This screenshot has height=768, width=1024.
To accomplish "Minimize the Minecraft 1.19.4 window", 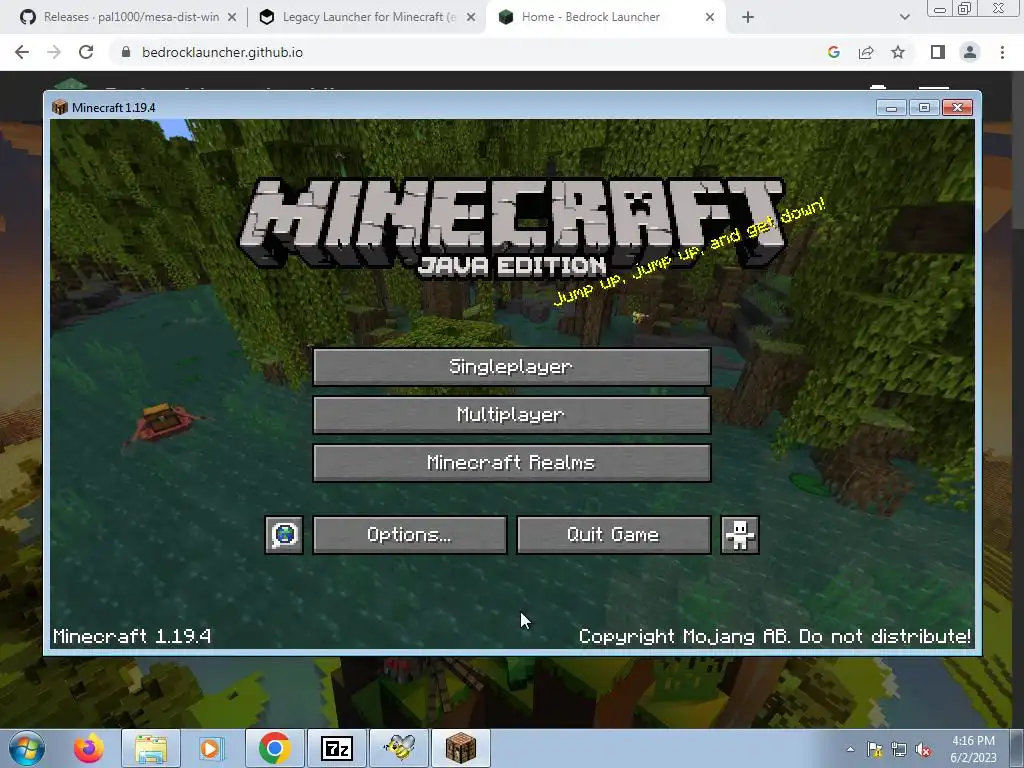I will (x=891, y=108).
